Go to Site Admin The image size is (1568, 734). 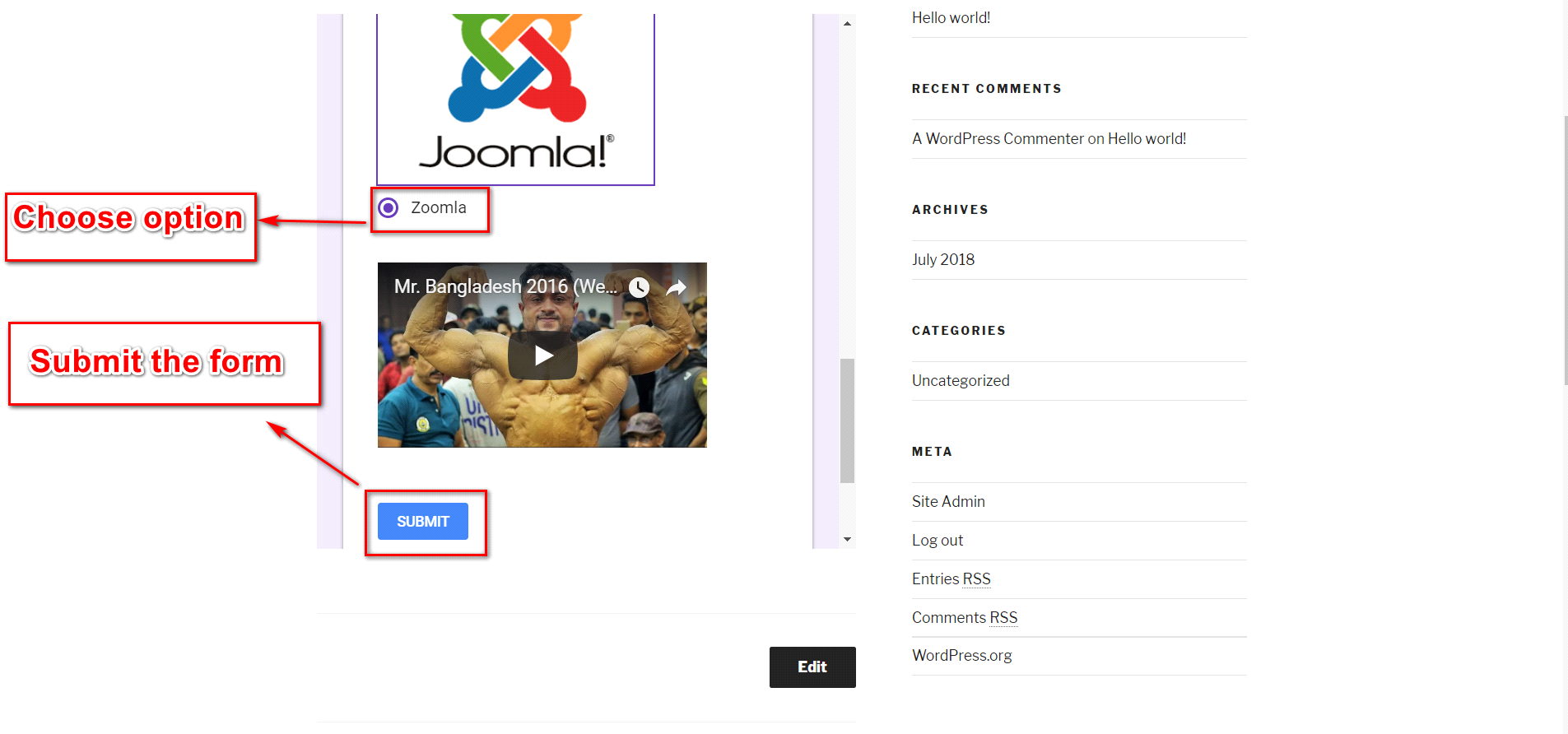tap(948, 501)
